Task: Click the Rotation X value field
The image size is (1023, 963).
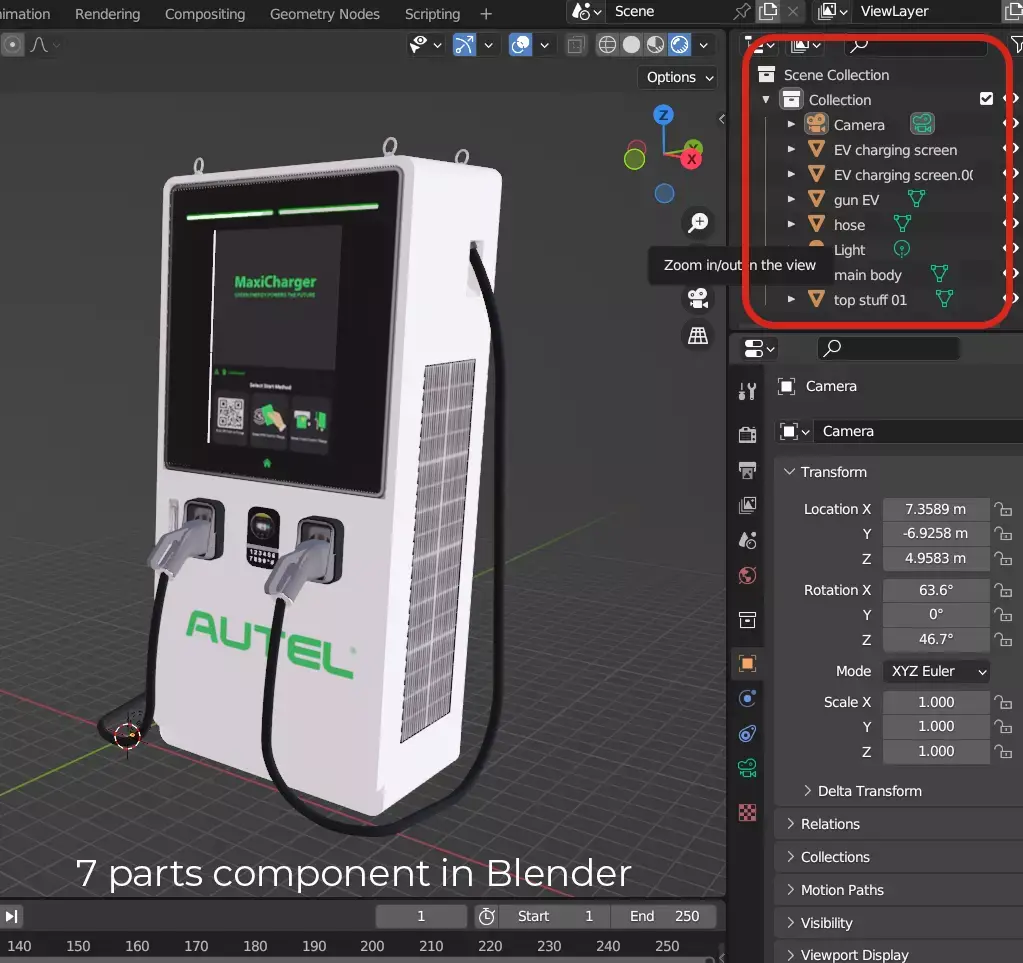Action: 936,590
